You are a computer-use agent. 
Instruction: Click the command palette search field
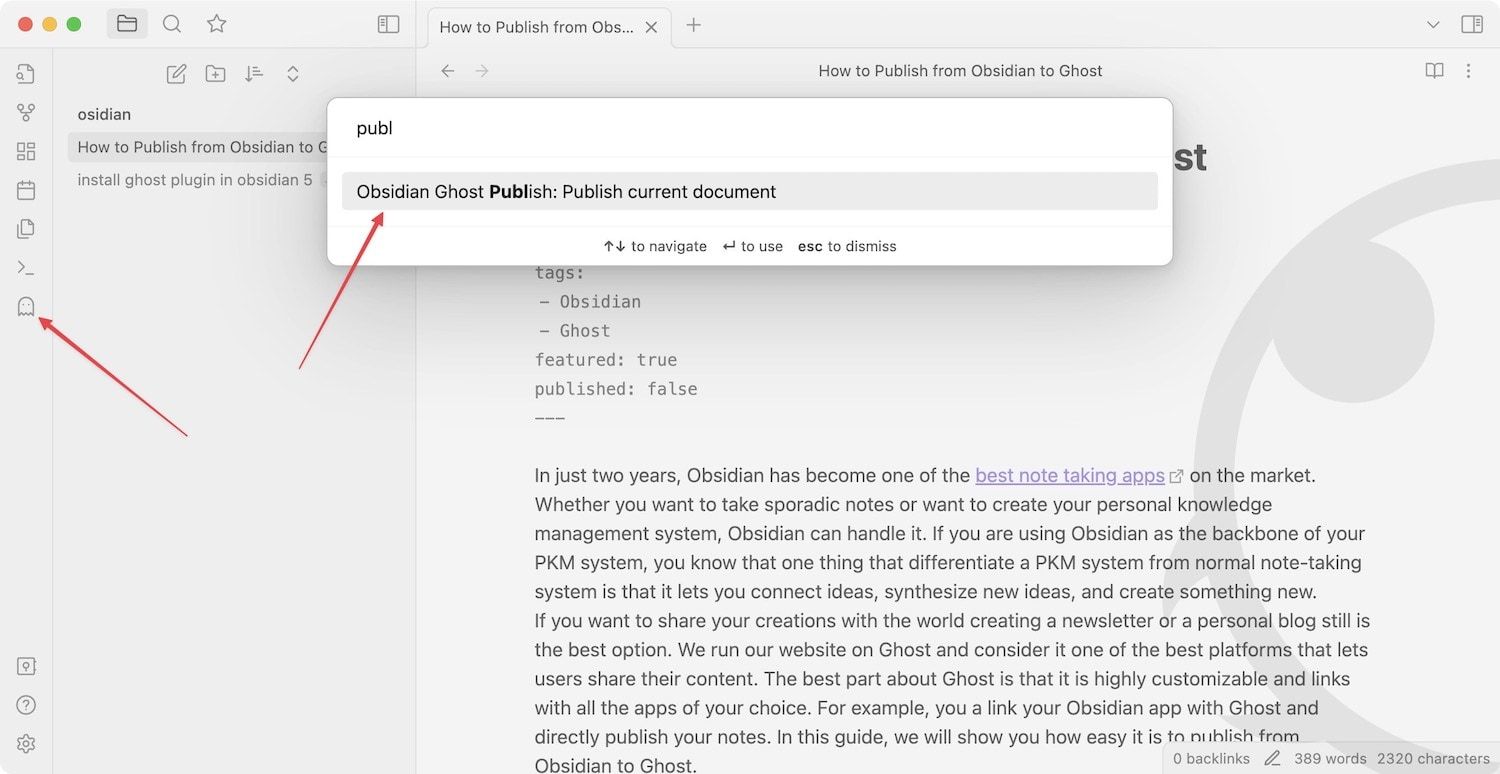(749, 129)
